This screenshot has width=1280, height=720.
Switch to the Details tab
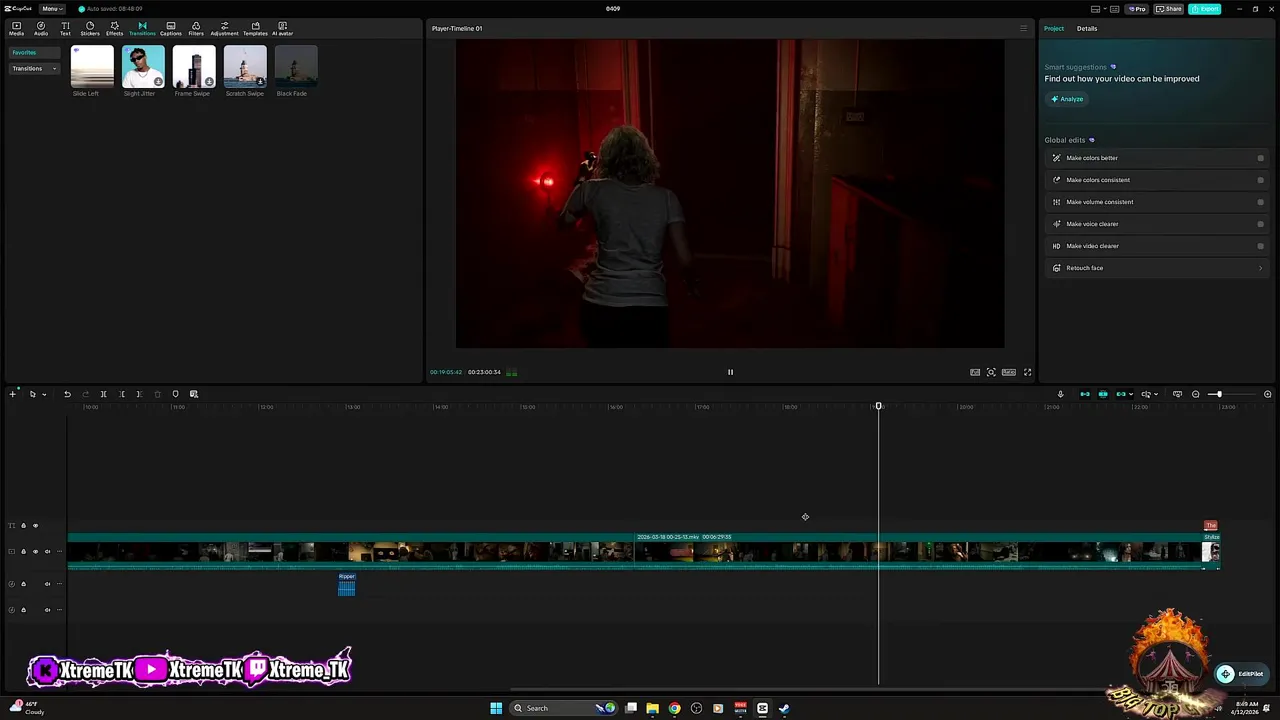point(1087,28)
